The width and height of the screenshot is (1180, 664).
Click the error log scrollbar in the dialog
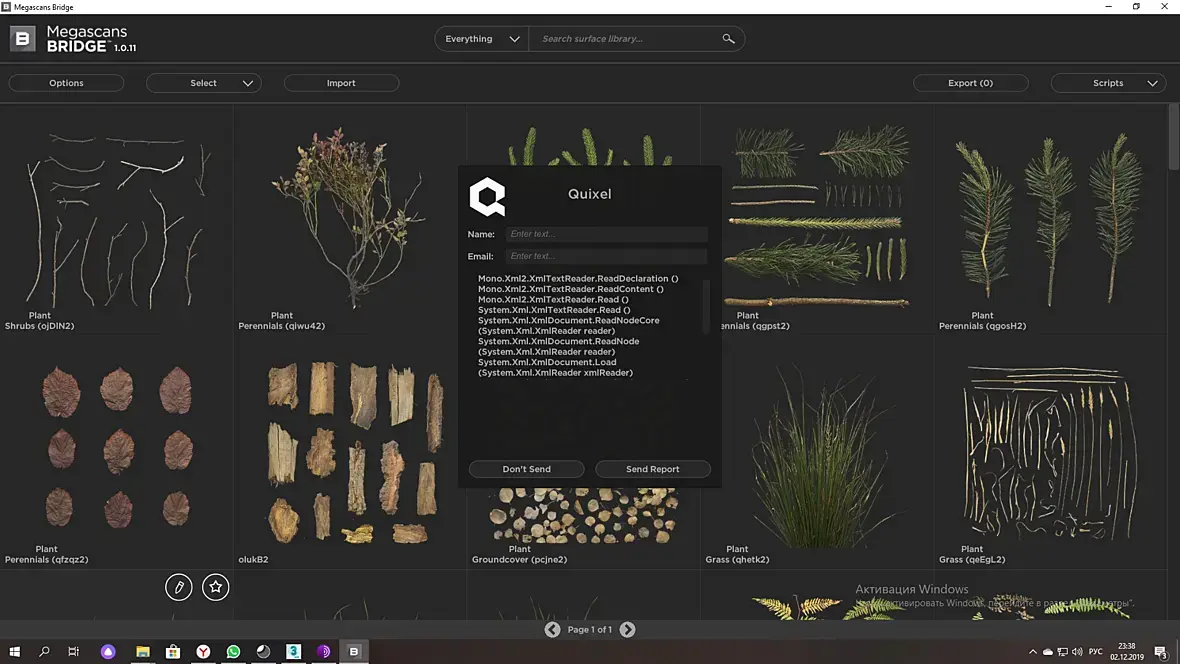706,306
